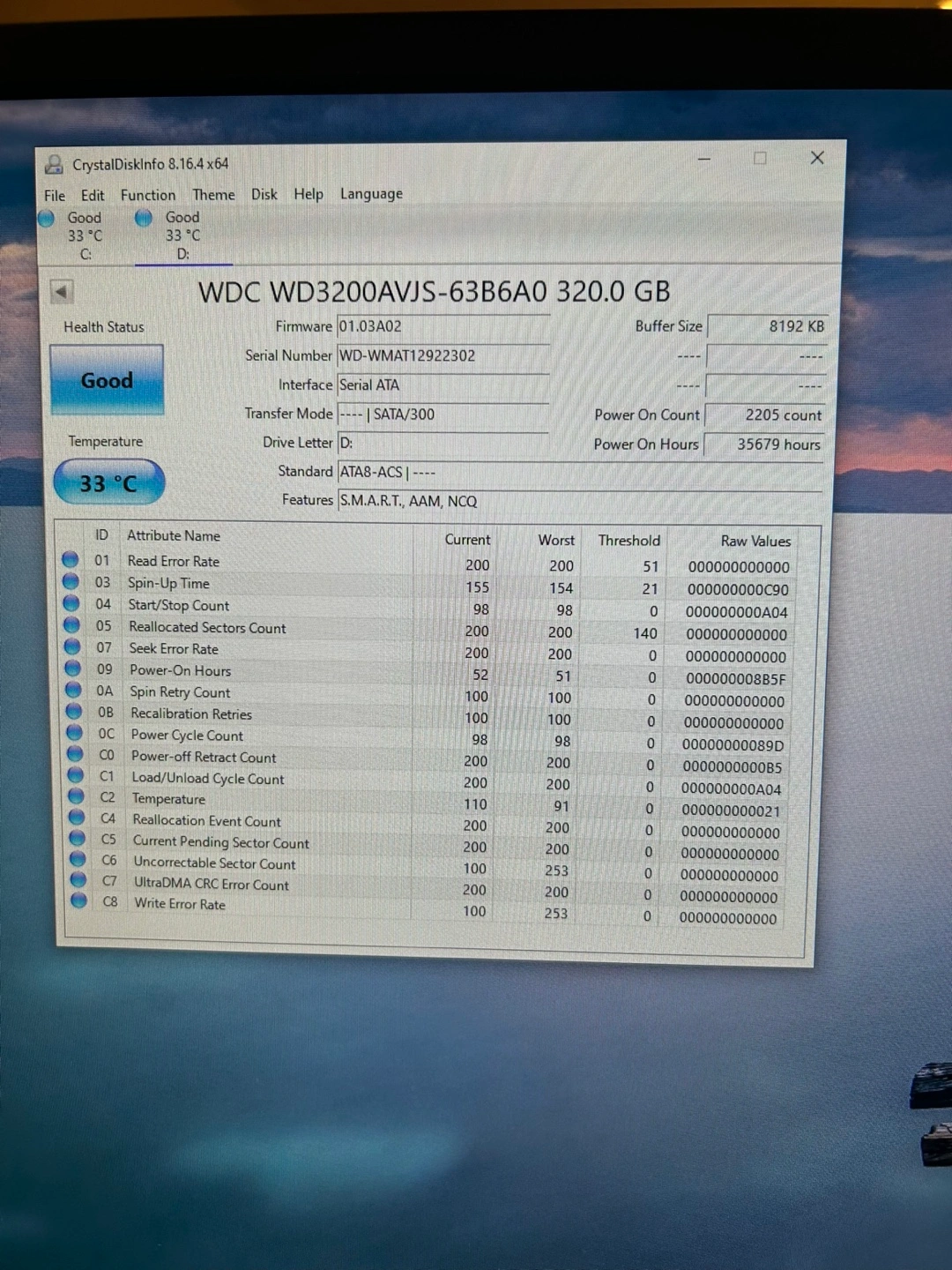
Task: Click status icon for Reallocation Event Count
Action: click(x=77, y=818)
